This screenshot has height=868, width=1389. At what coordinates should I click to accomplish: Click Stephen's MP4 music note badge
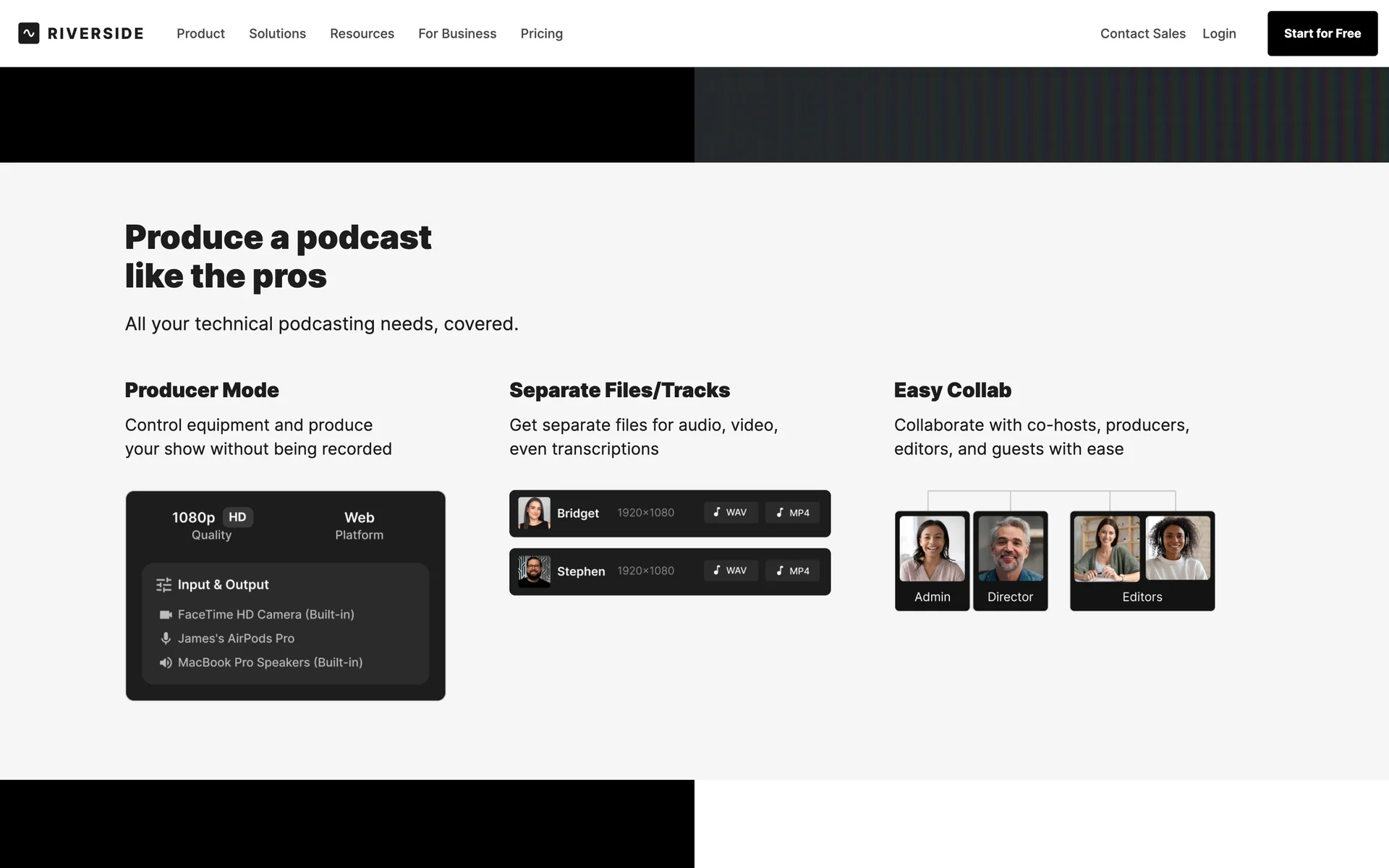pos(792,571)
